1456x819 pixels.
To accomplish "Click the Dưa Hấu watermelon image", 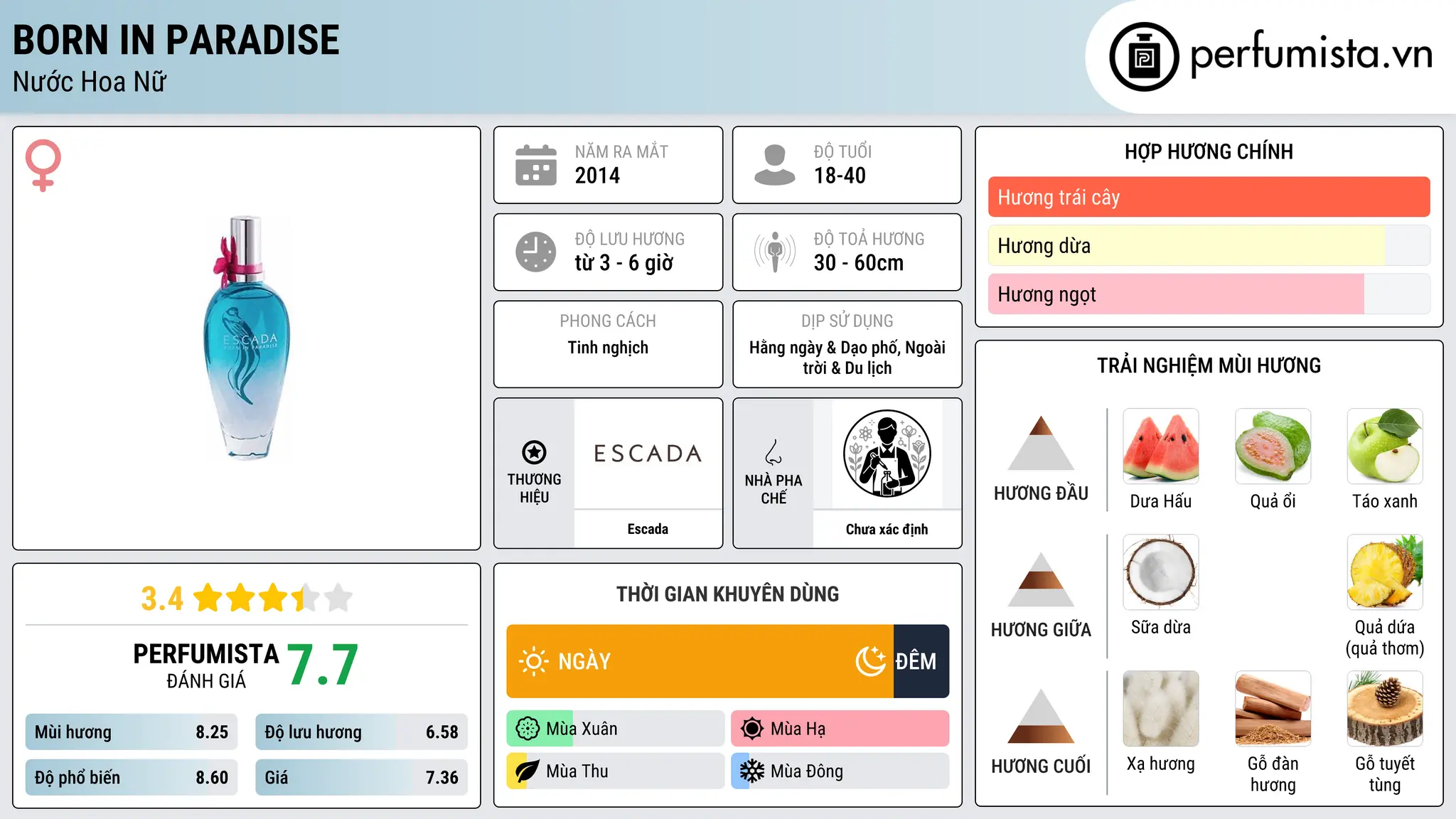I will [1161, 446].
